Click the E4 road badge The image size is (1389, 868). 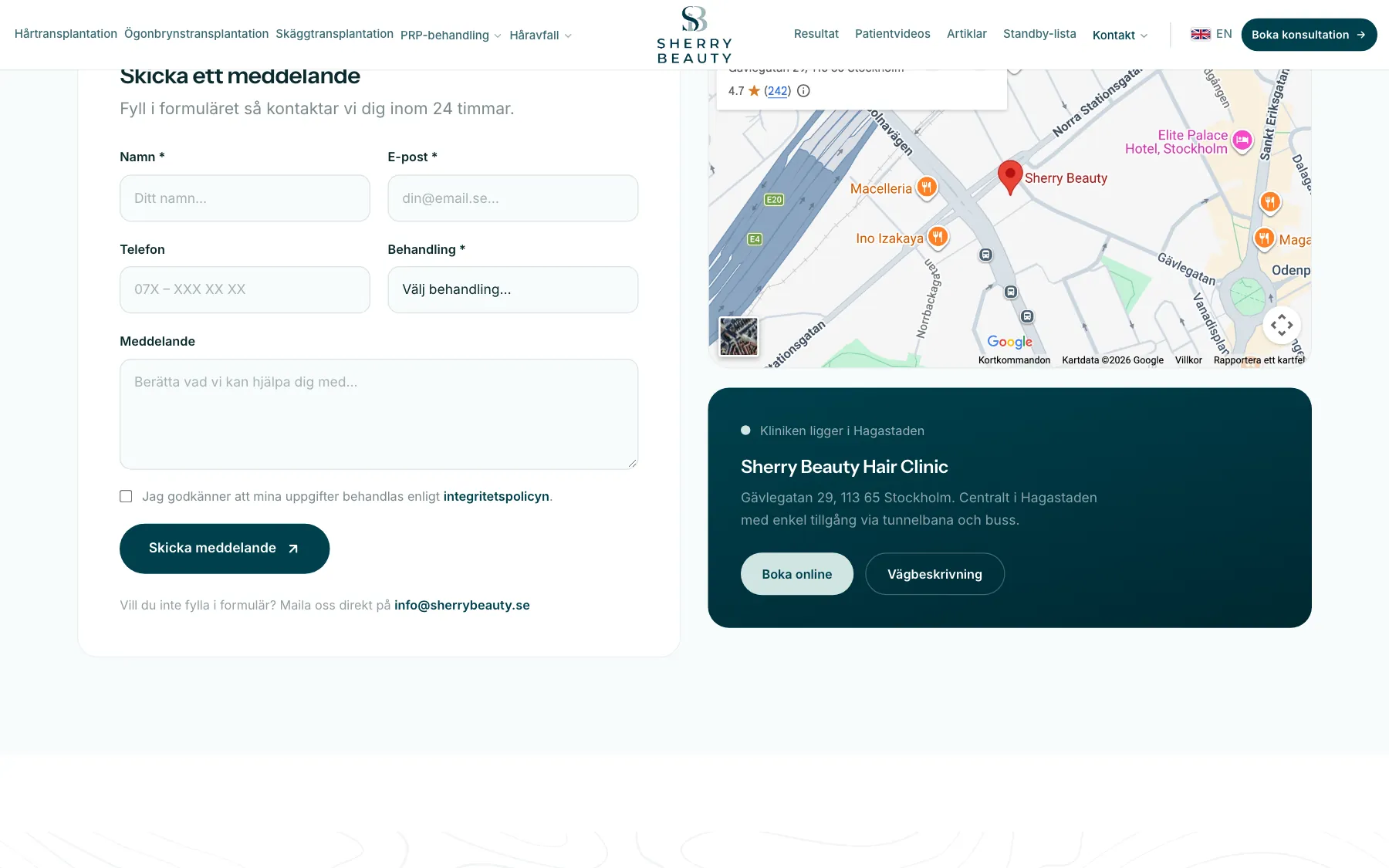755,239
